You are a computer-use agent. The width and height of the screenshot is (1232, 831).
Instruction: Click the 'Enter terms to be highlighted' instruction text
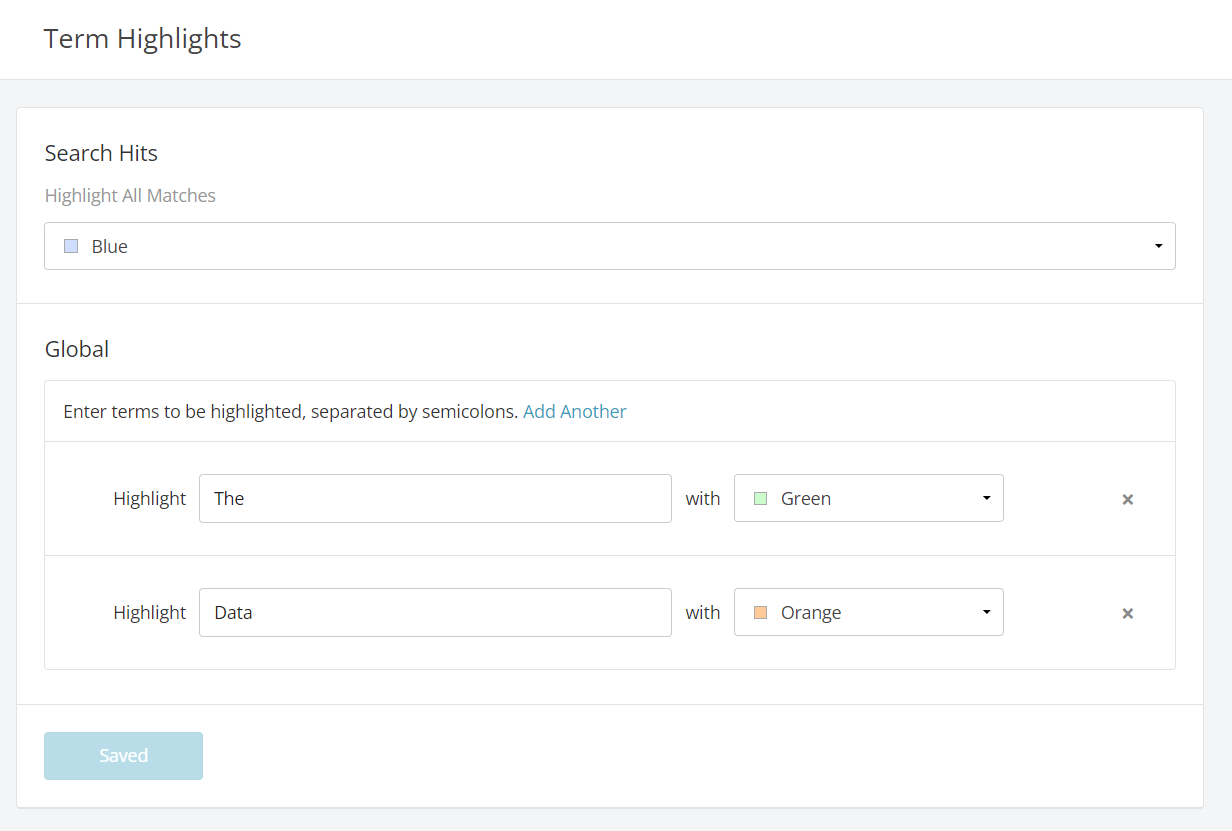point(291,411)
